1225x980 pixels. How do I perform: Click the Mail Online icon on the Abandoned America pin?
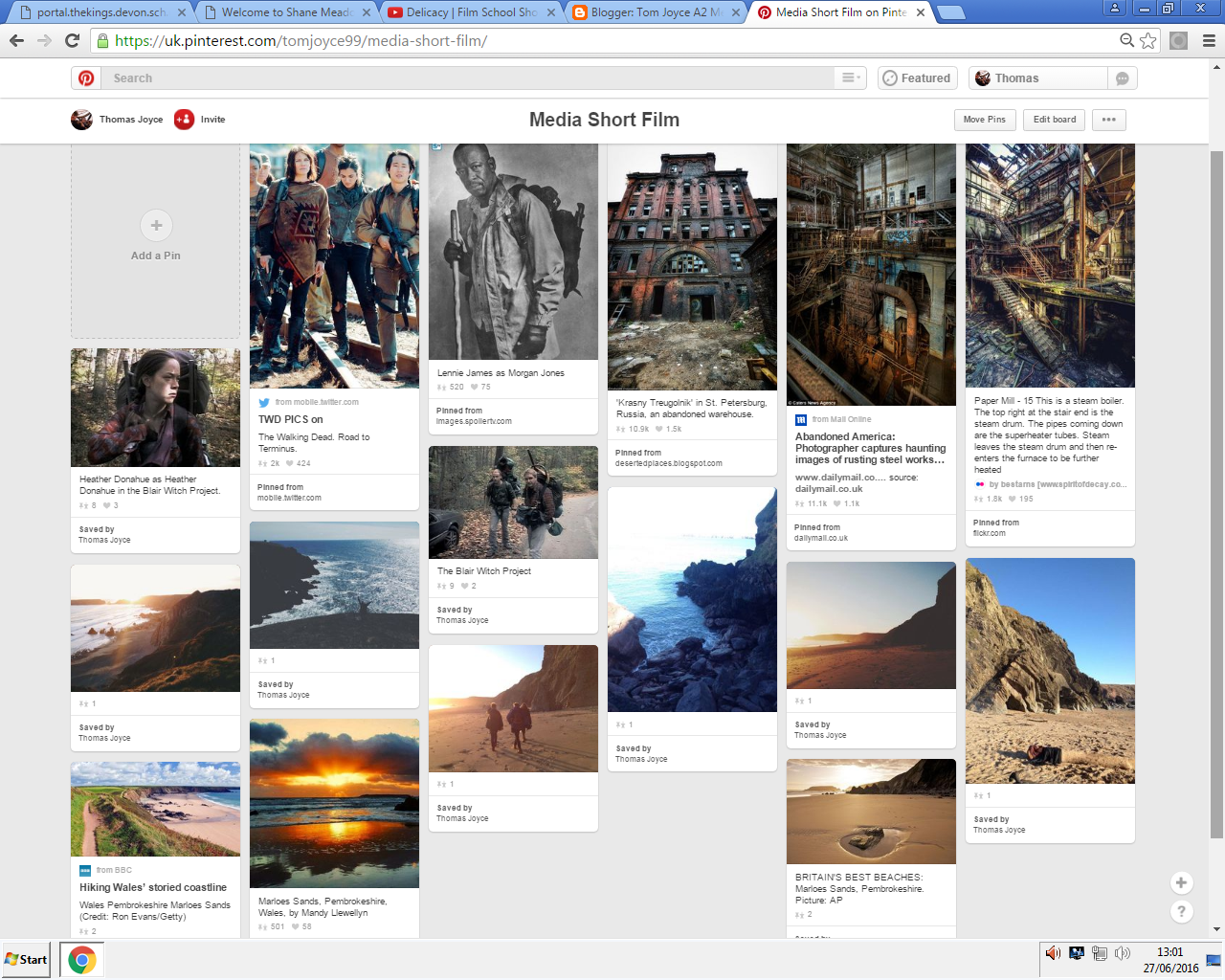point(799,419)
